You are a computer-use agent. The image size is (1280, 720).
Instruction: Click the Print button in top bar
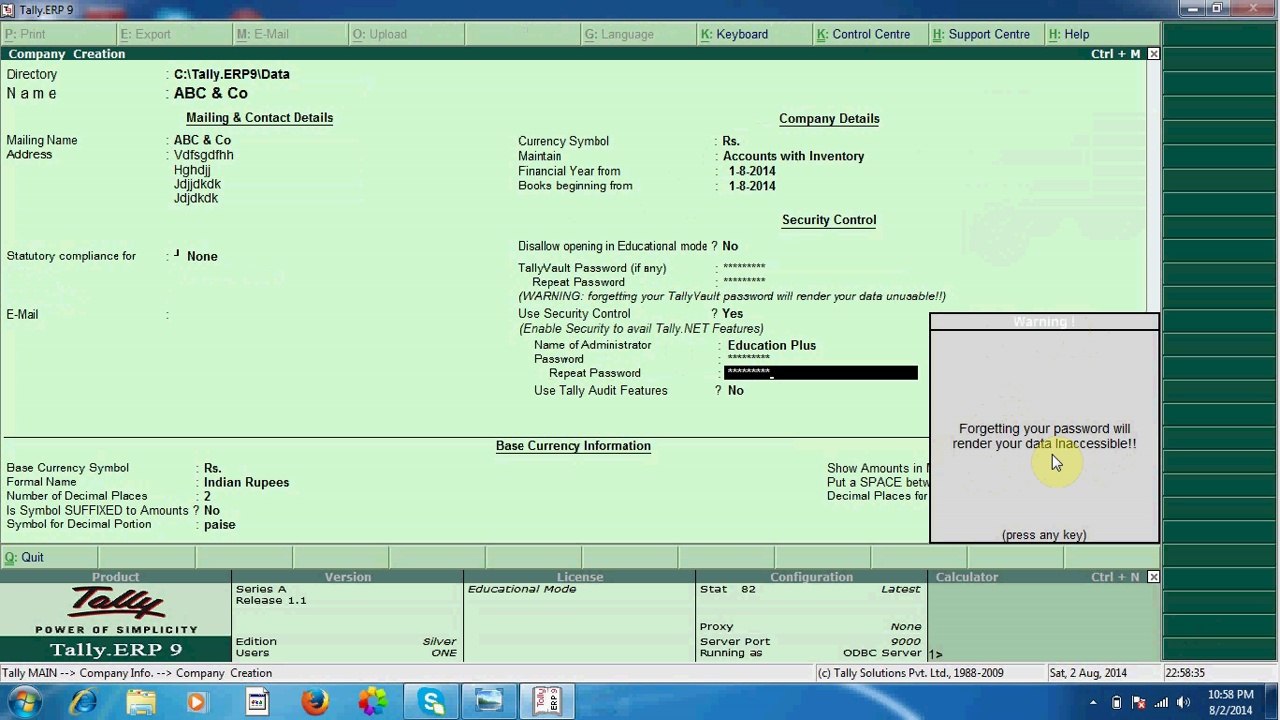(25, 34)
